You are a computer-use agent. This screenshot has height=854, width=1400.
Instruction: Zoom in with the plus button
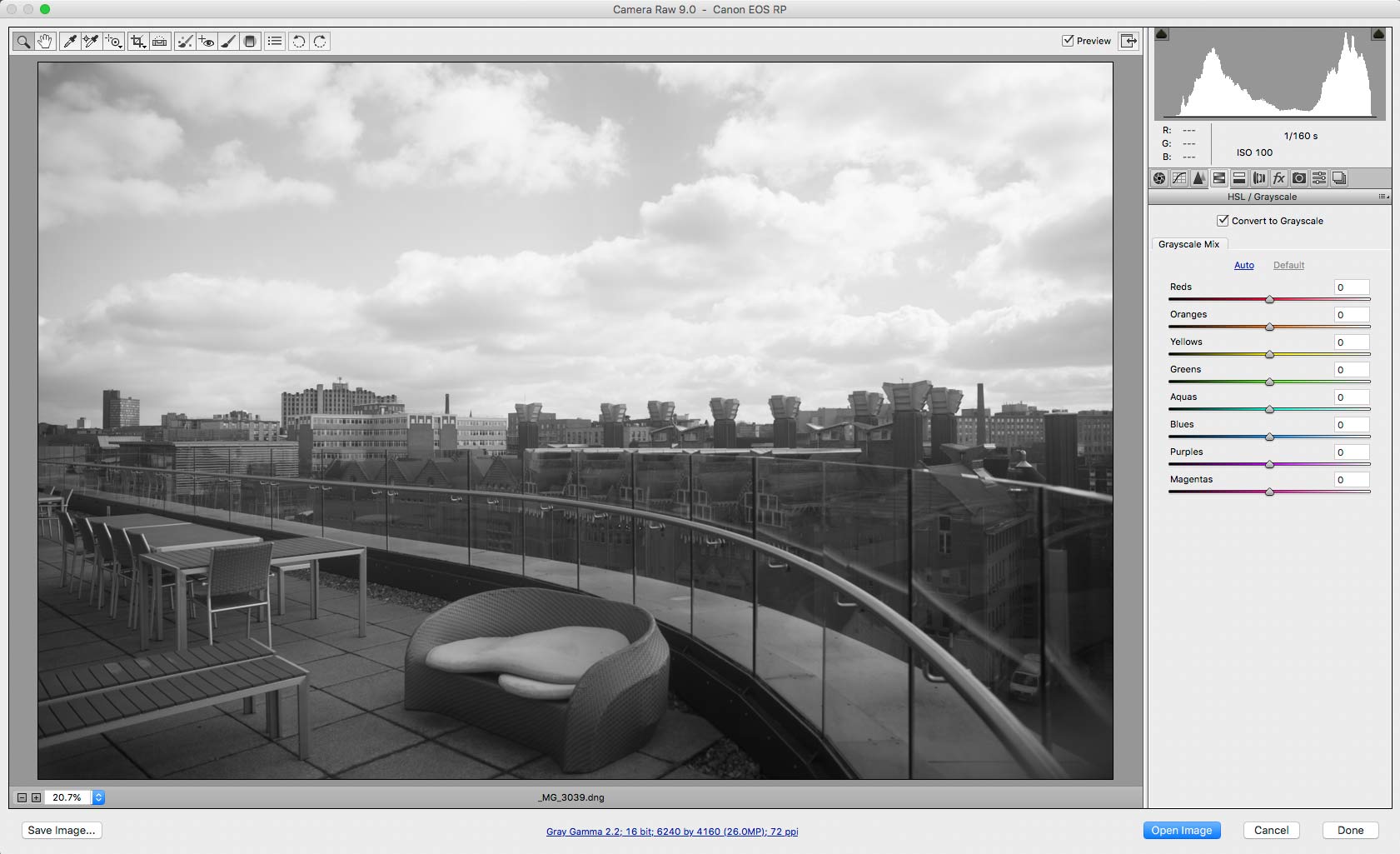pyautogui.click(x=36, y=797)
